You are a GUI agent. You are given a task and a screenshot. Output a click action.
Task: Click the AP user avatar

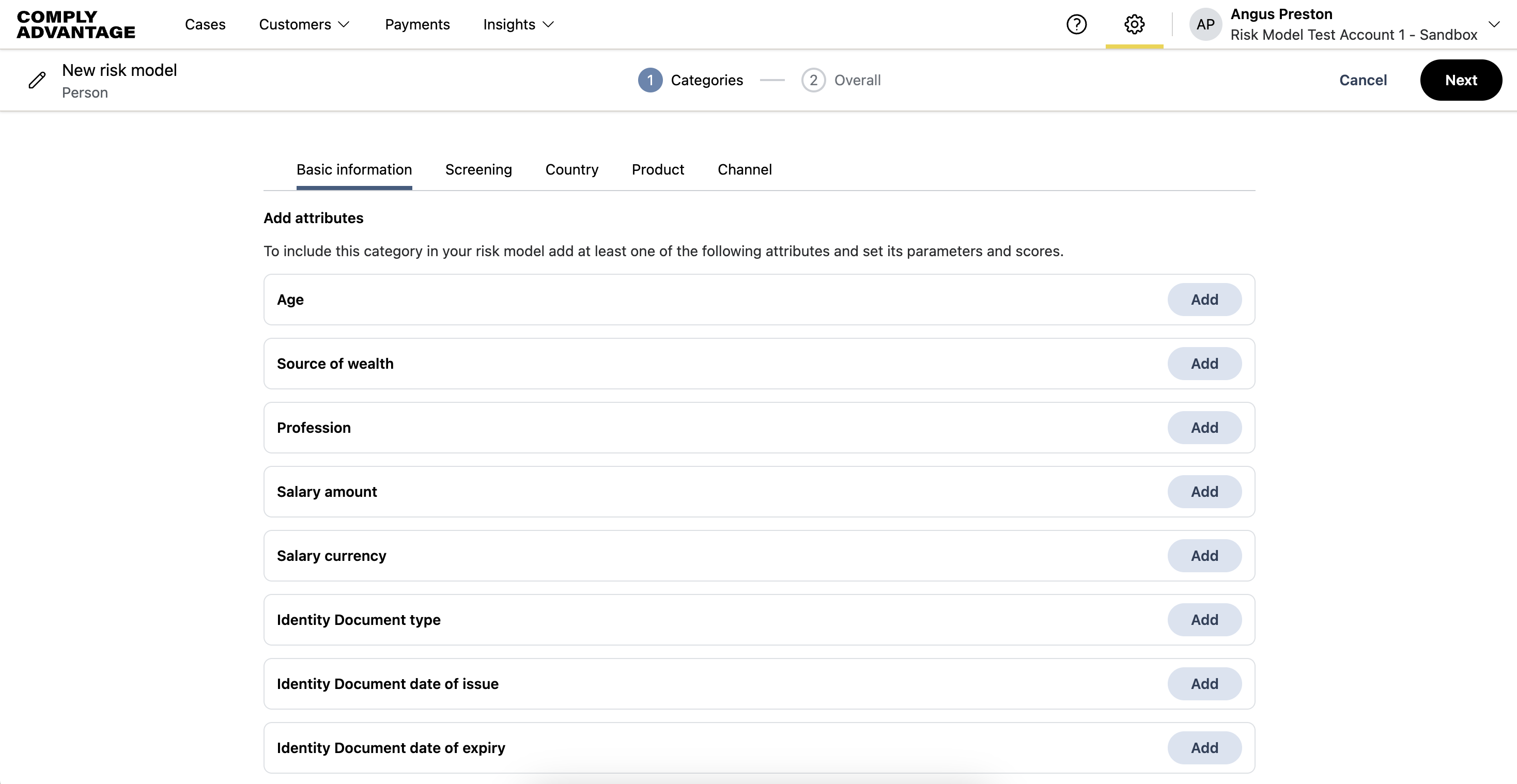1205,24
